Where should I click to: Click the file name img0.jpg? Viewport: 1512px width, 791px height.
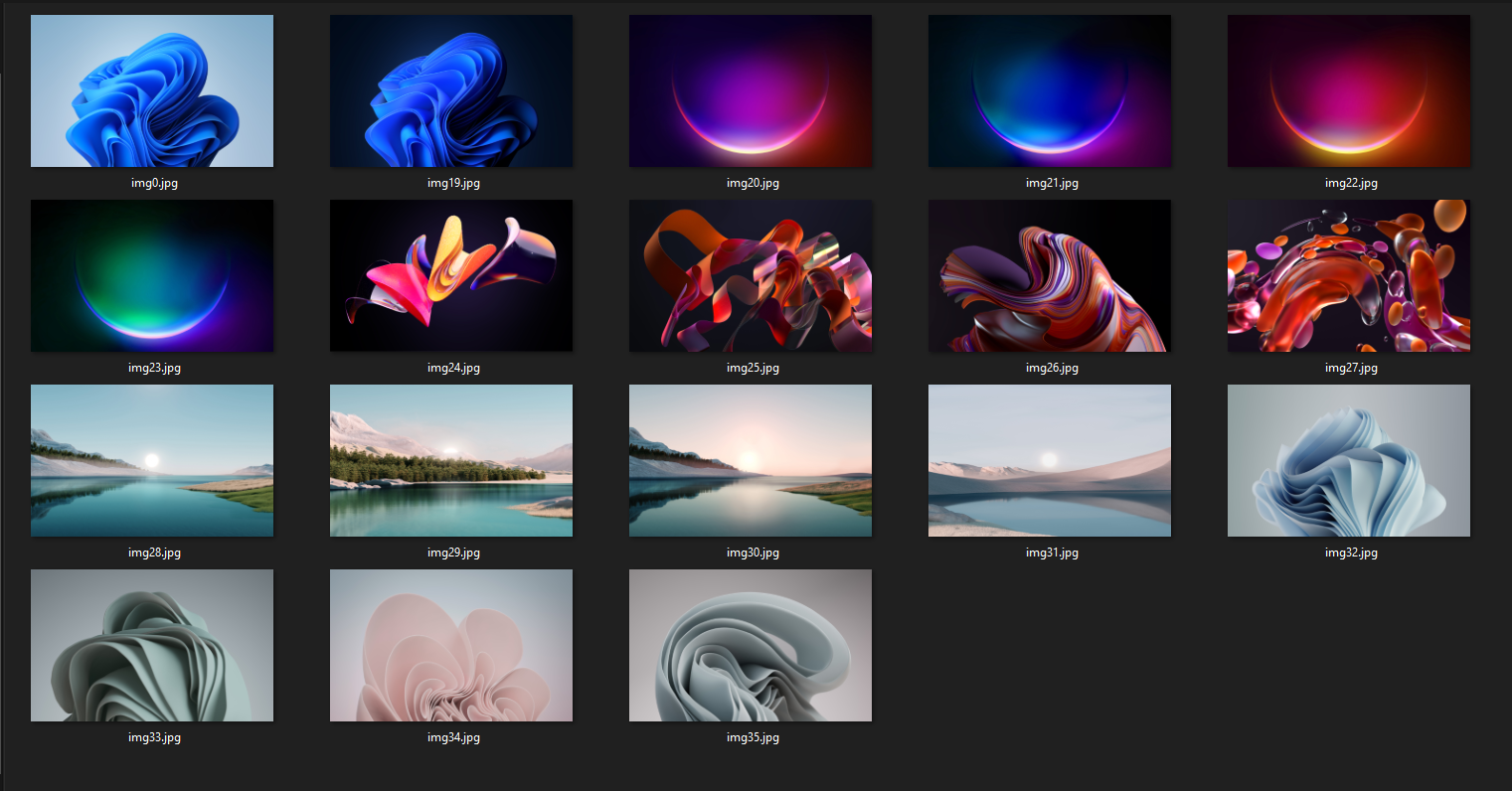(154, 183)
